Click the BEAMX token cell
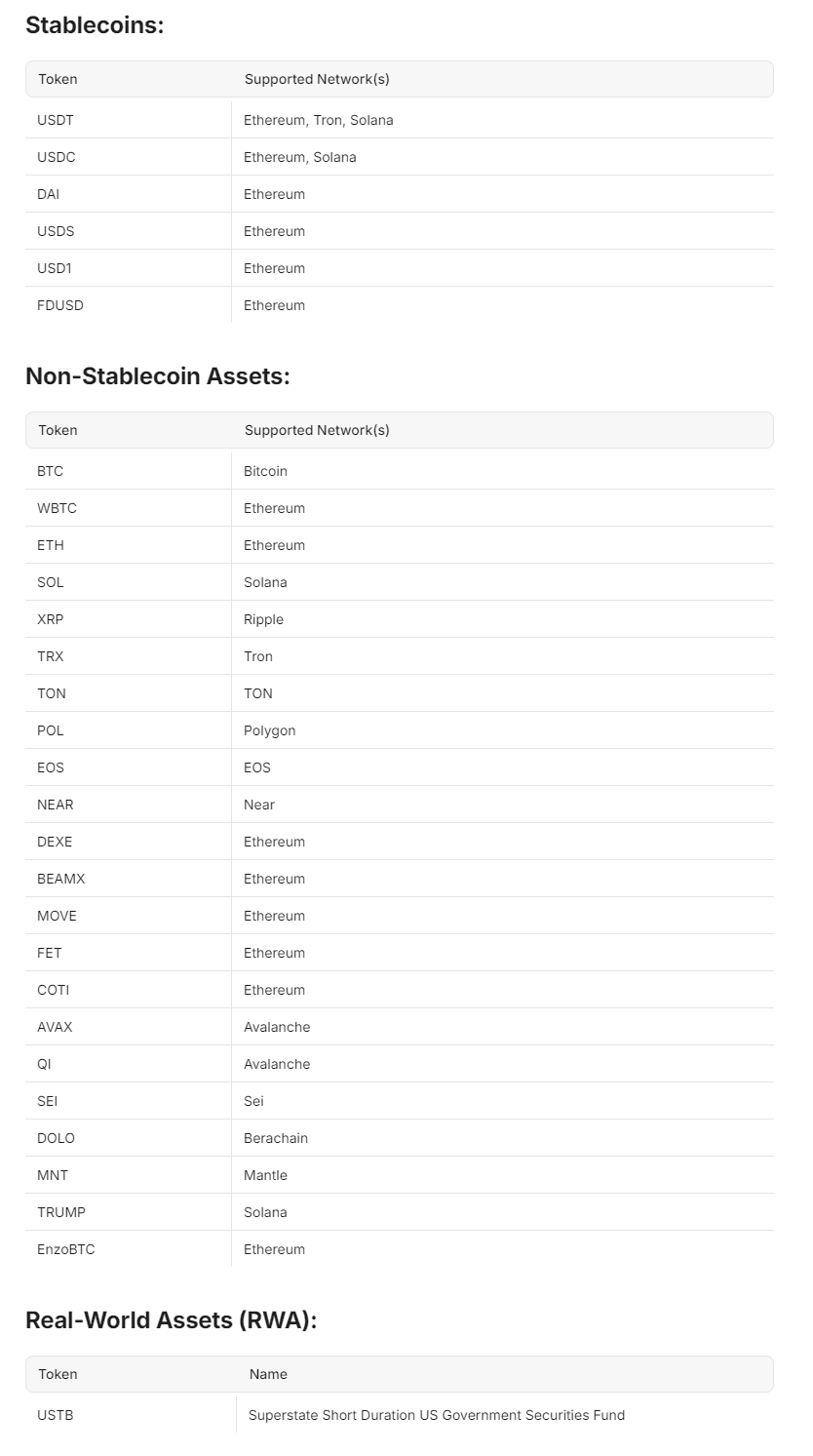Screen dimensions: 813x1456 click(128, 879)
